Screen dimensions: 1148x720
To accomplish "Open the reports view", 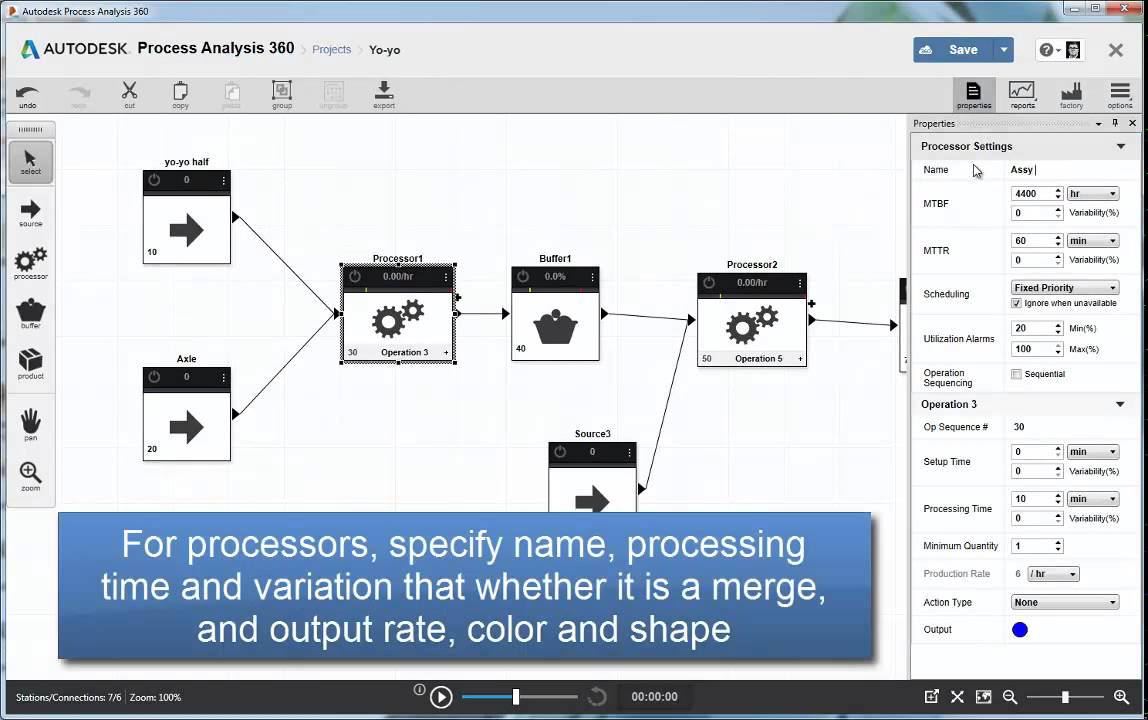I will click(x=1022, y=95).
